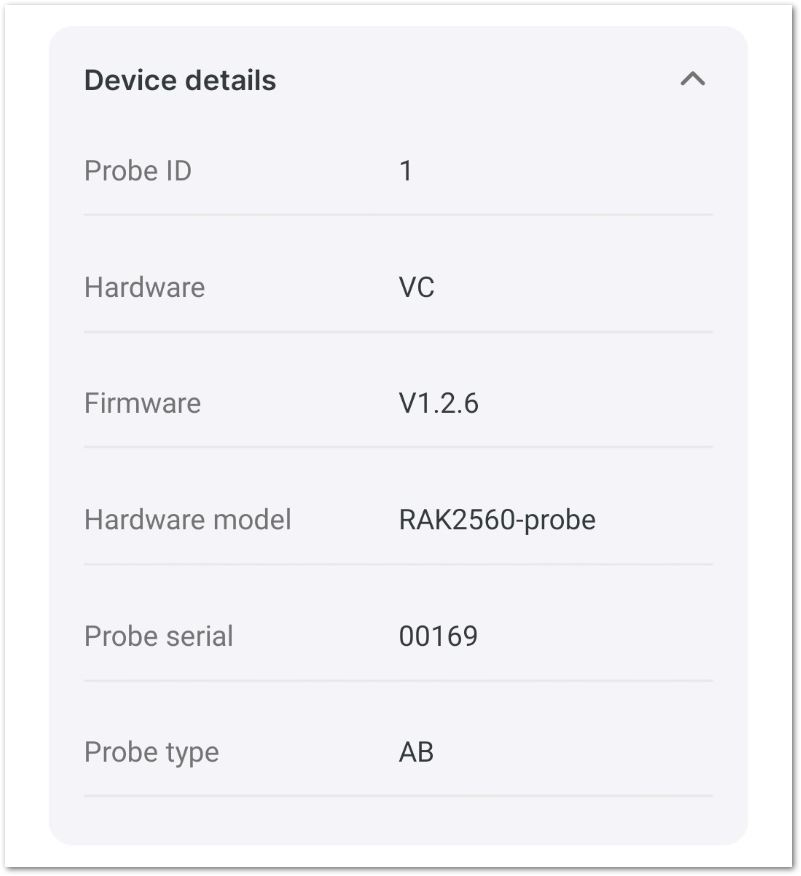Select the Hardware label
Viewport: 801px width, 876px height.
(x=145, y=287)
